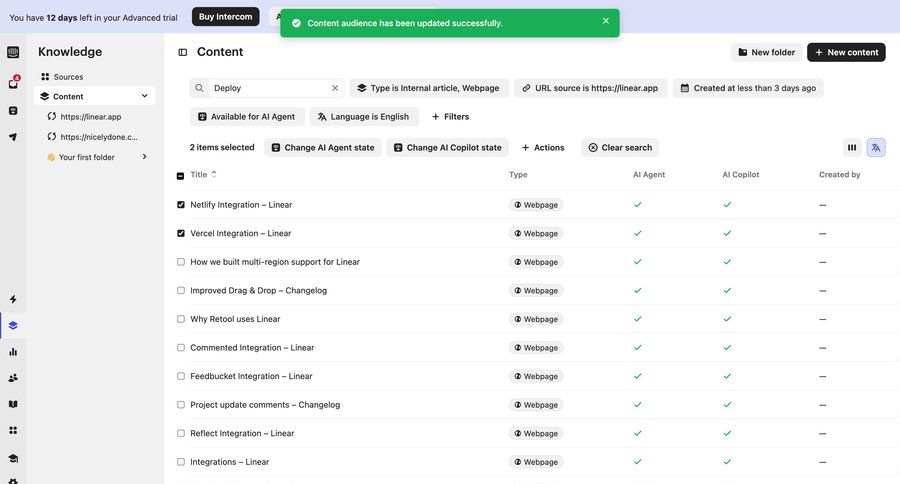This screenshot has height=484, width=900.
Task: Click the Created by column header
Action: pyautogui.click(x=839, y=175)
